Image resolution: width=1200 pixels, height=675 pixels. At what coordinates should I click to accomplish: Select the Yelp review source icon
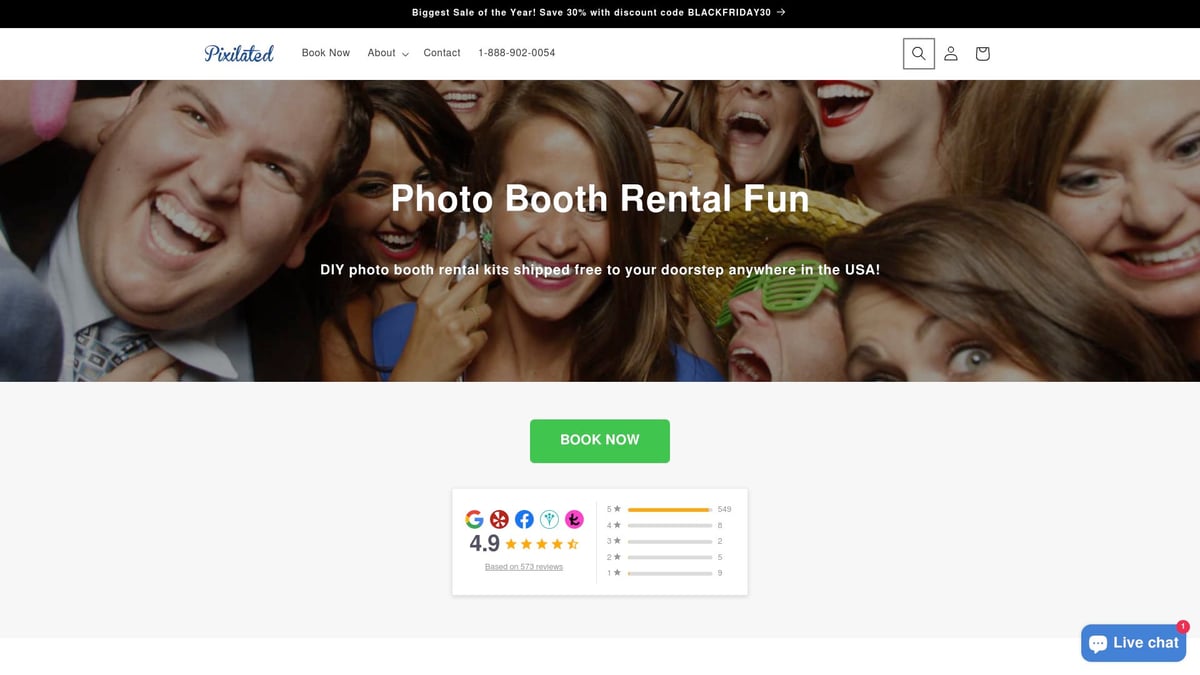coord(499,519)
